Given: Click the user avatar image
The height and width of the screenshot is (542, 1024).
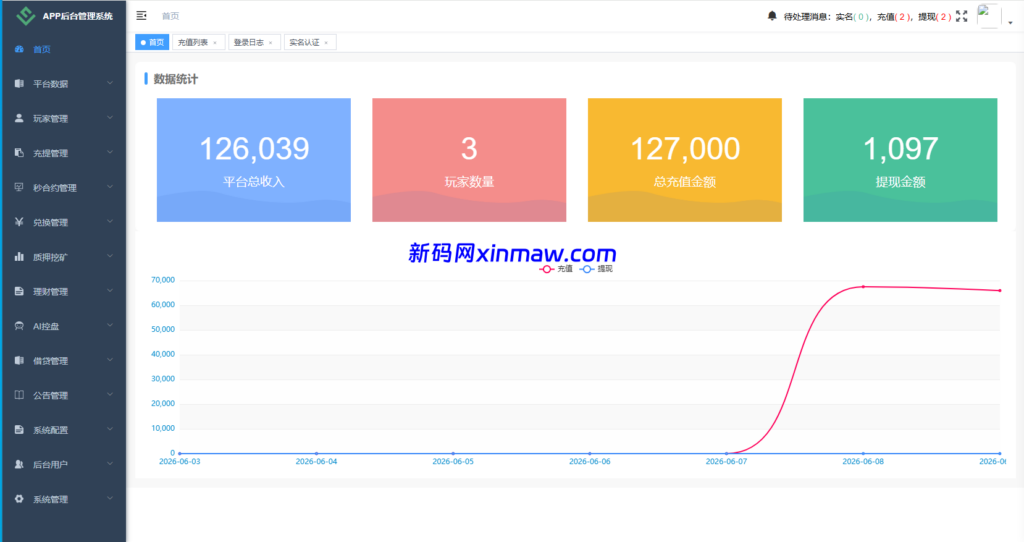Looking at the screenshot, I should 988,16.
